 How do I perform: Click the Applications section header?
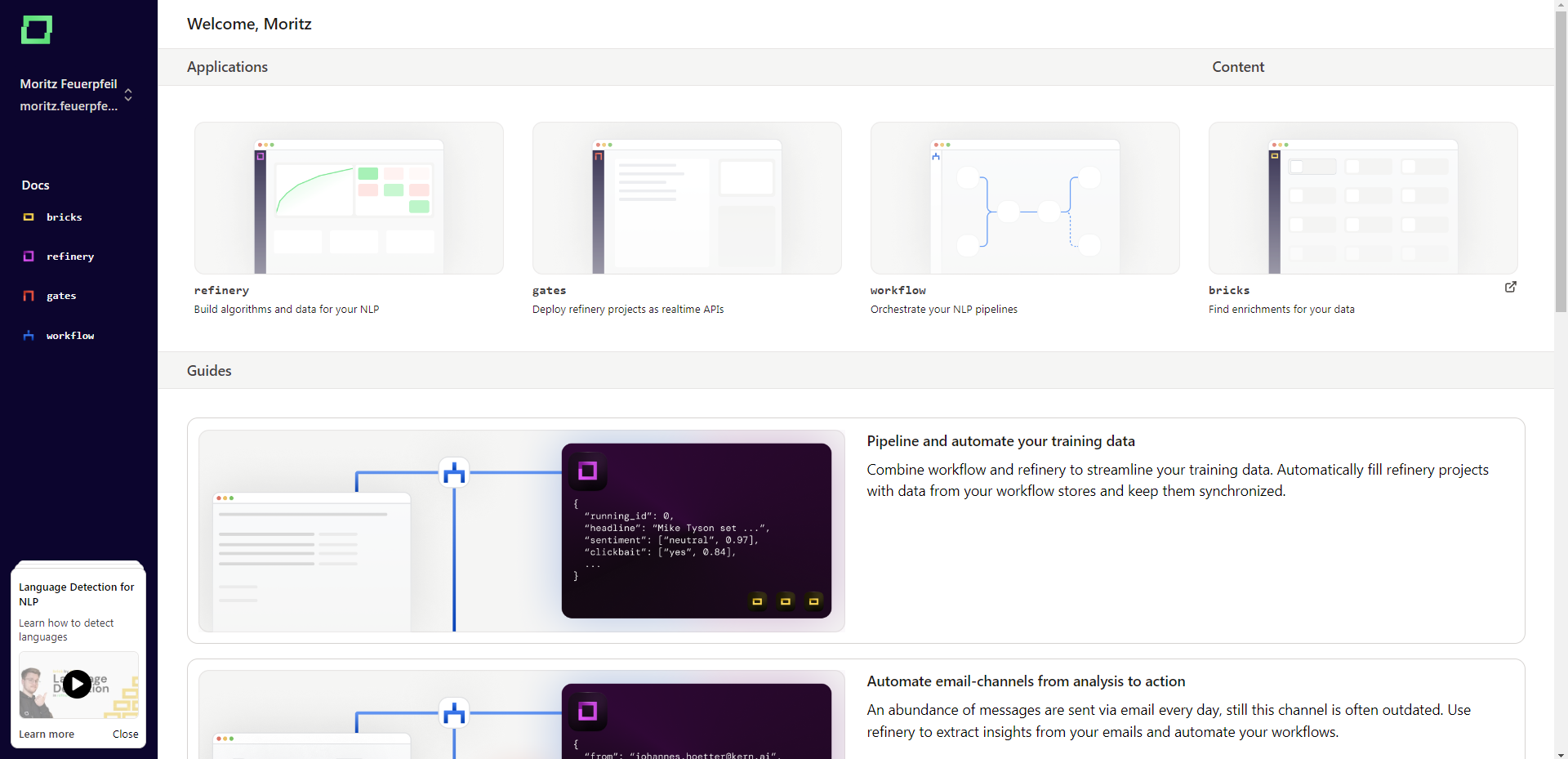(227, 67)
